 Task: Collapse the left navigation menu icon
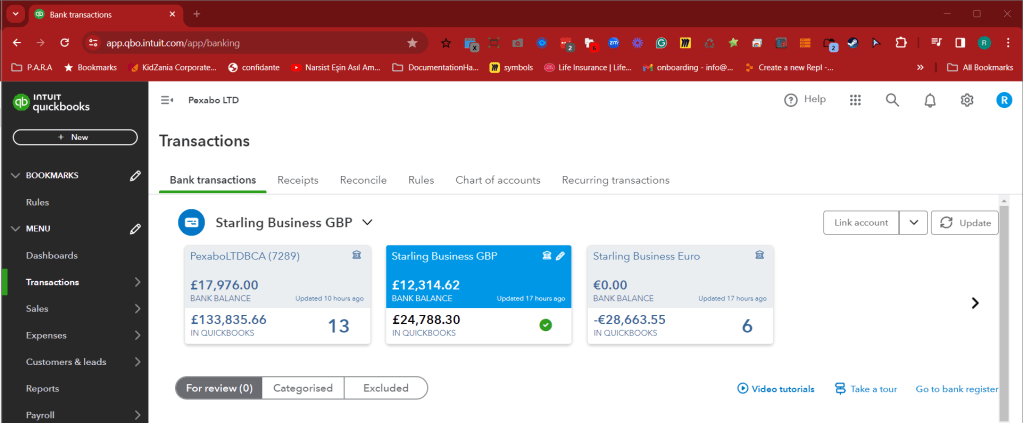(167, 100)
